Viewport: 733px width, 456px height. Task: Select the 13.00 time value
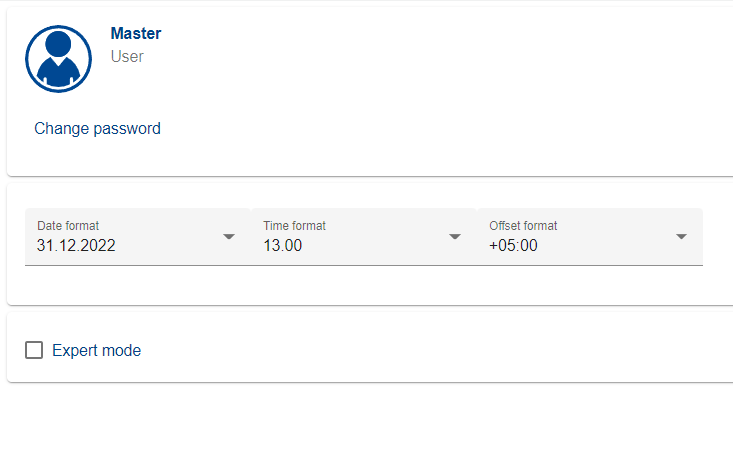(x=283, y=246)
